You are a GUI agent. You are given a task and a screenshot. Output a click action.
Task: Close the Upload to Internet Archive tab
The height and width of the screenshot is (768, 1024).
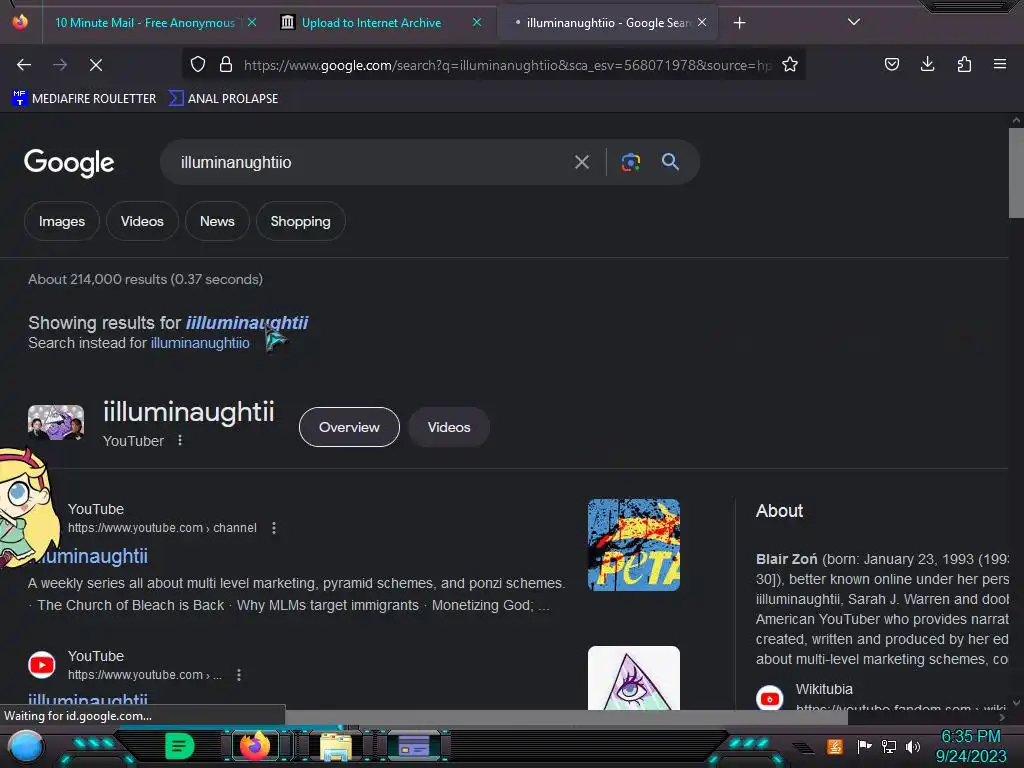[477, 22]
